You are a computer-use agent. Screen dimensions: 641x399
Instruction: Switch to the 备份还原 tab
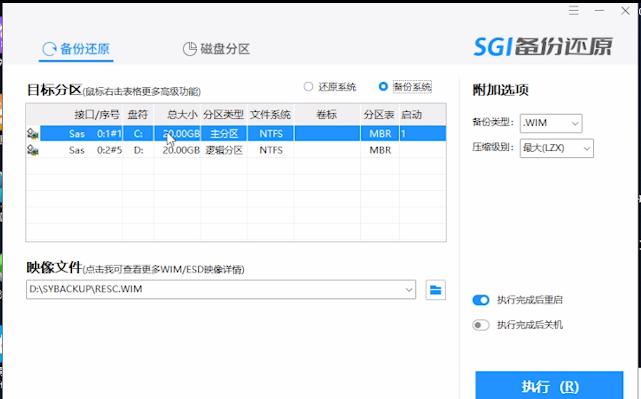tap(76, 49)
